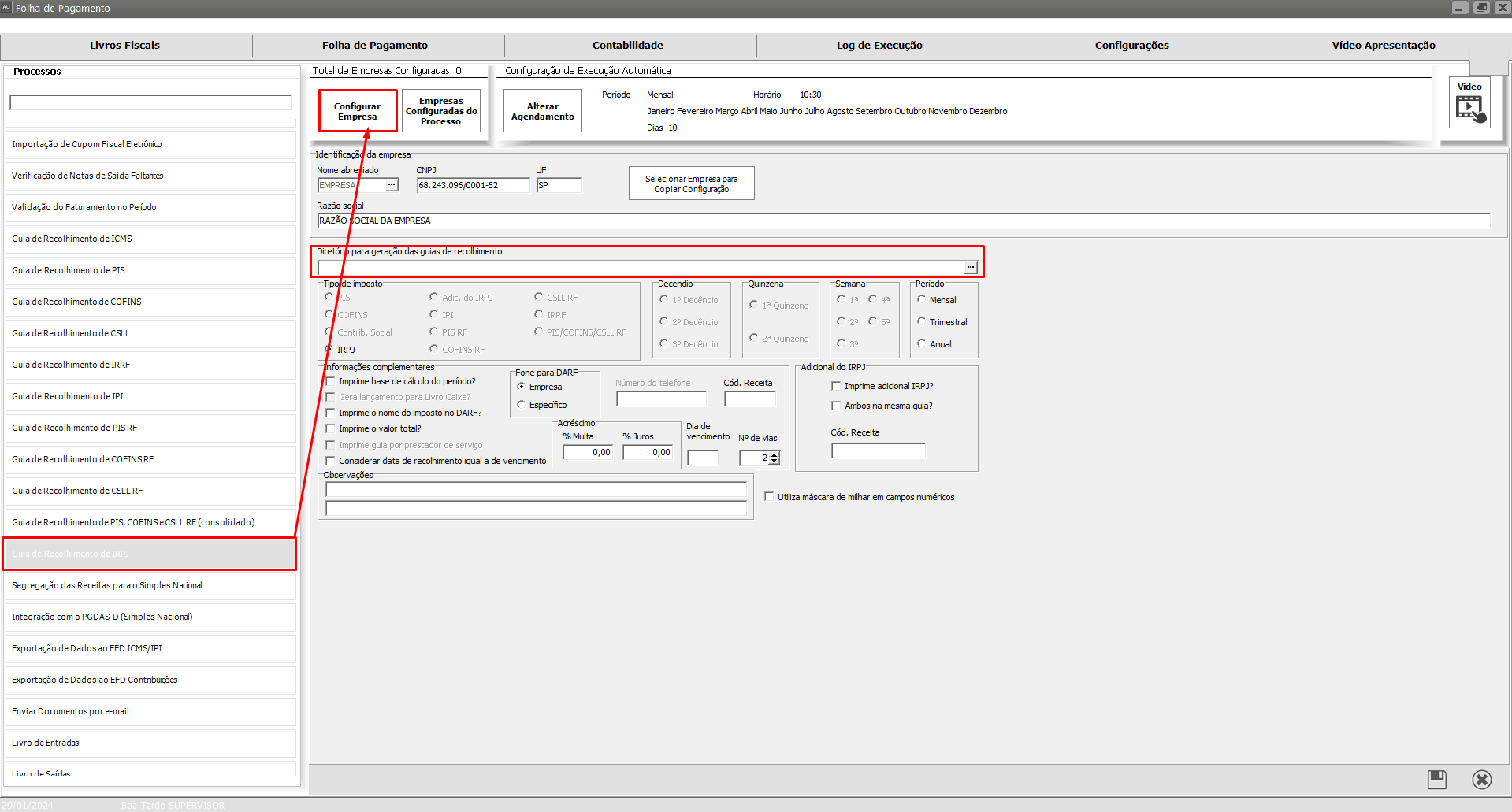
Task: Select Enviar Documentos por e-mail process
Action: tap(150, 711)
